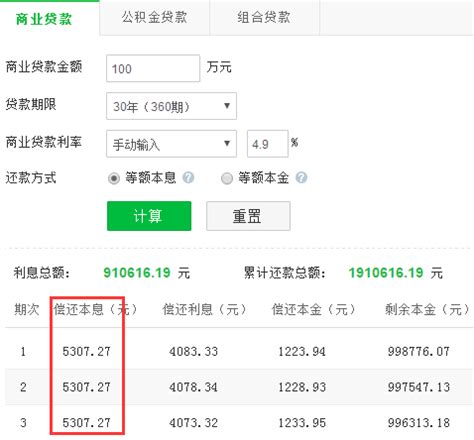The width and height of the screenshot is (474, 440).
Task: Click the 累计还款总额 label
Action: 285,273
